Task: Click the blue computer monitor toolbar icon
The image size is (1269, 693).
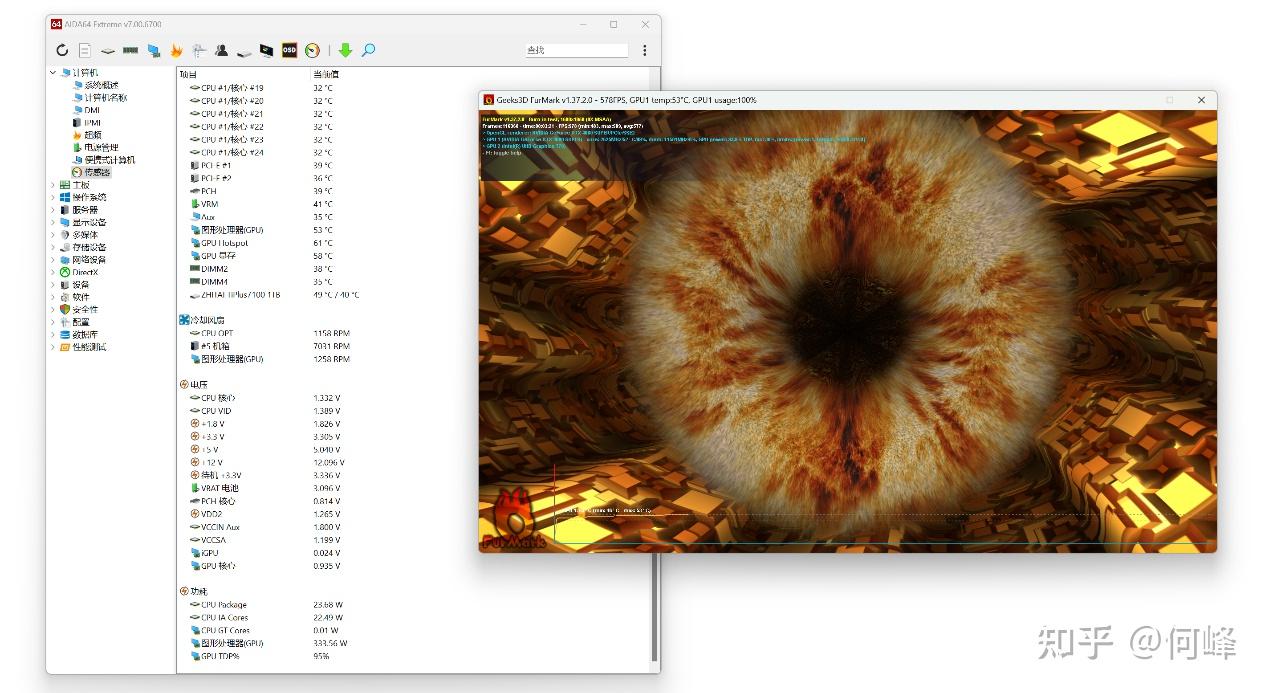Action: point(154,50)
